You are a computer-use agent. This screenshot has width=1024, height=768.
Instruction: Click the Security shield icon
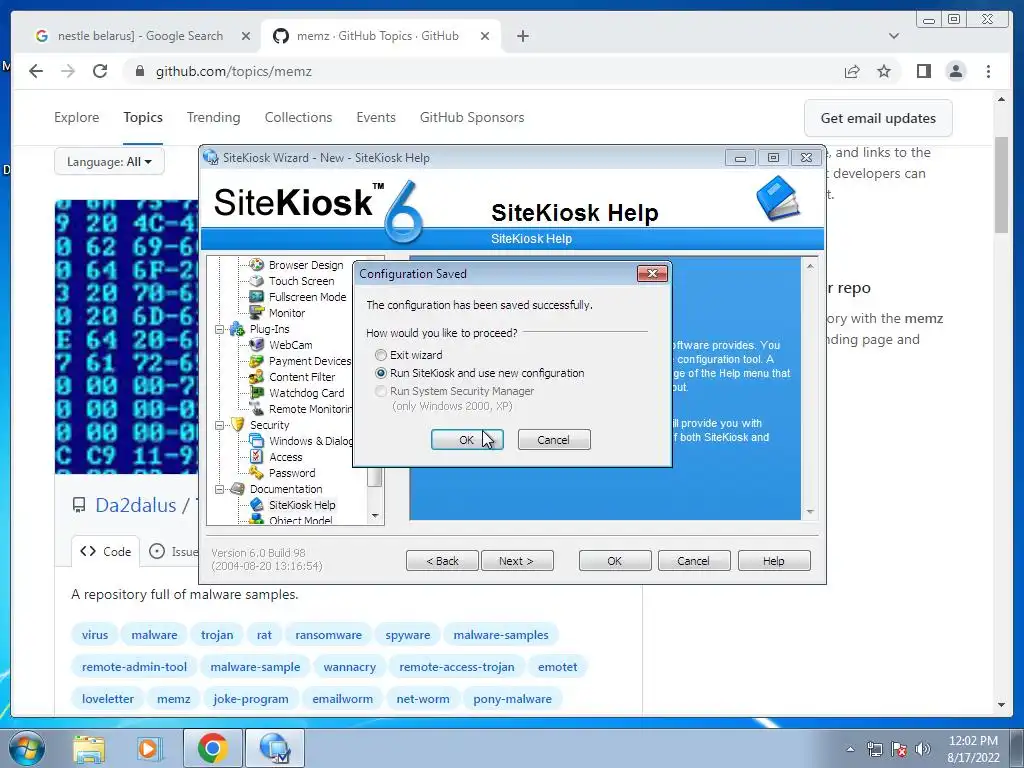(237, 424)
